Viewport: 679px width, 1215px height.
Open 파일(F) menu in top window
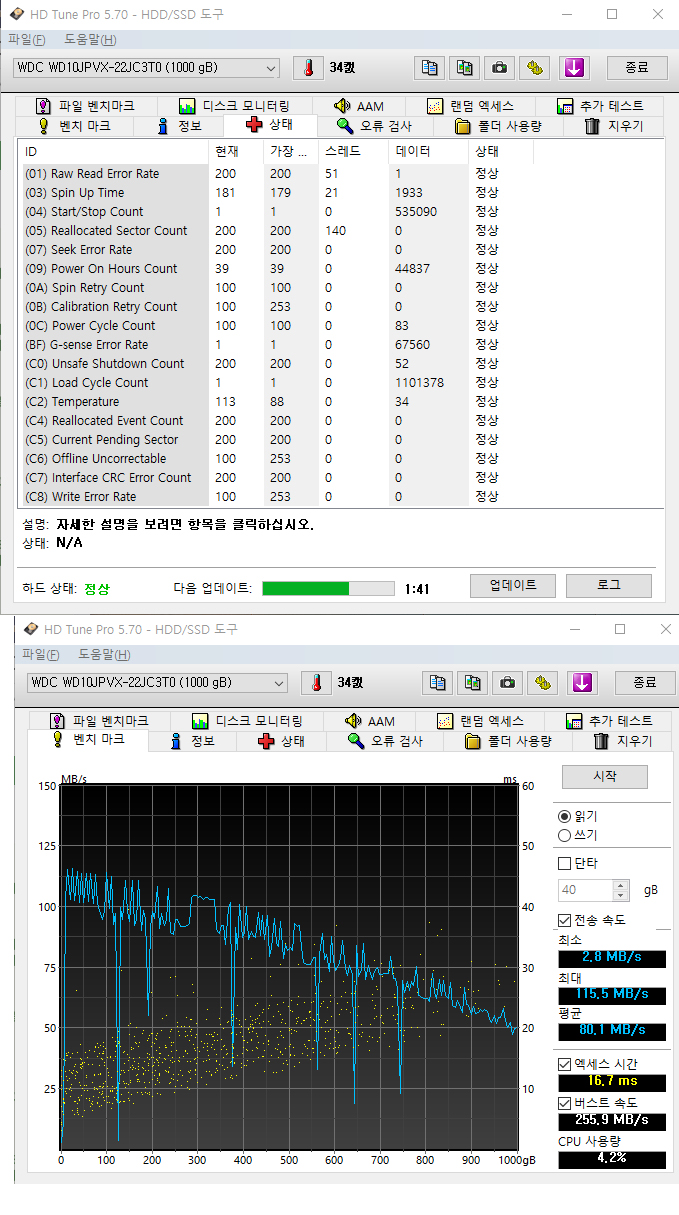(x=26, y=40)
